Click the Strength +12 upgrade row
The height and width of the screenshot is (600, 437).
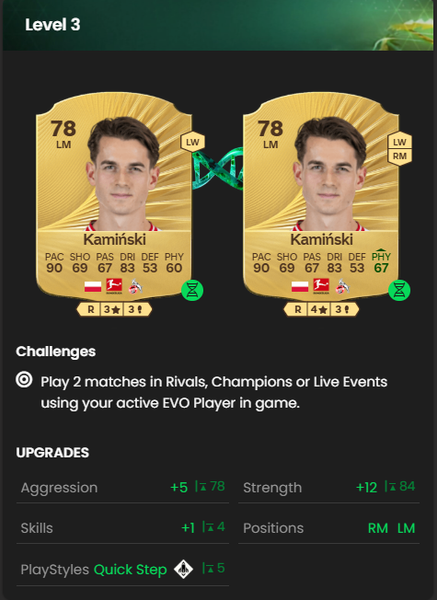coord(329,487)
